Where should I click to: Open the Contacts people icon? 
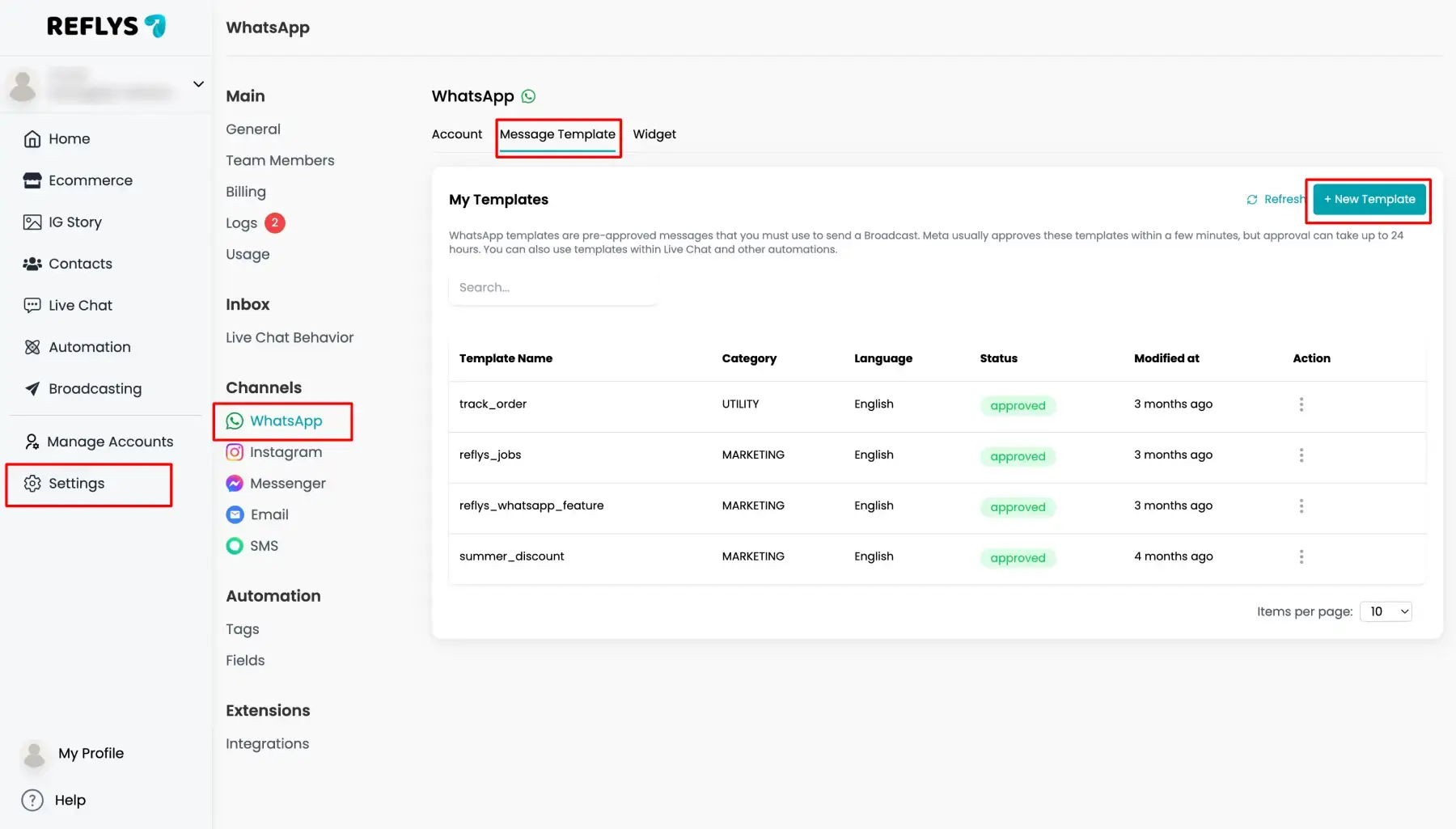[x=32, y=264]
